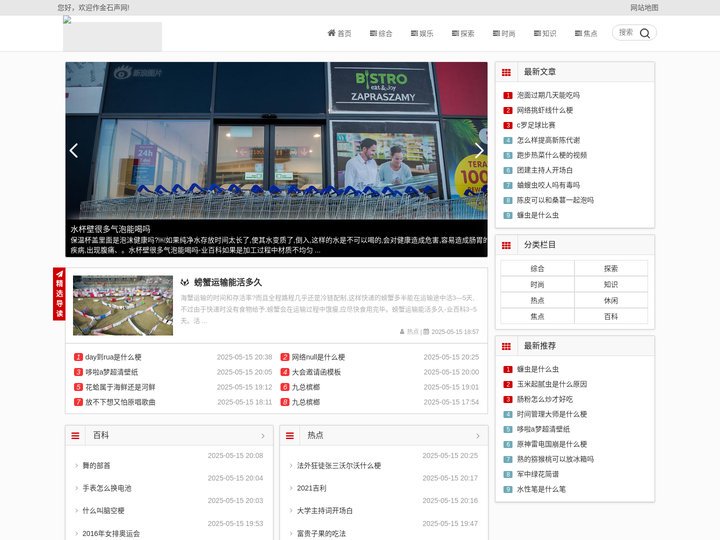Open 热点 entry 大学主持词开场白
The image size is (720, 540).
click(325, 511)
